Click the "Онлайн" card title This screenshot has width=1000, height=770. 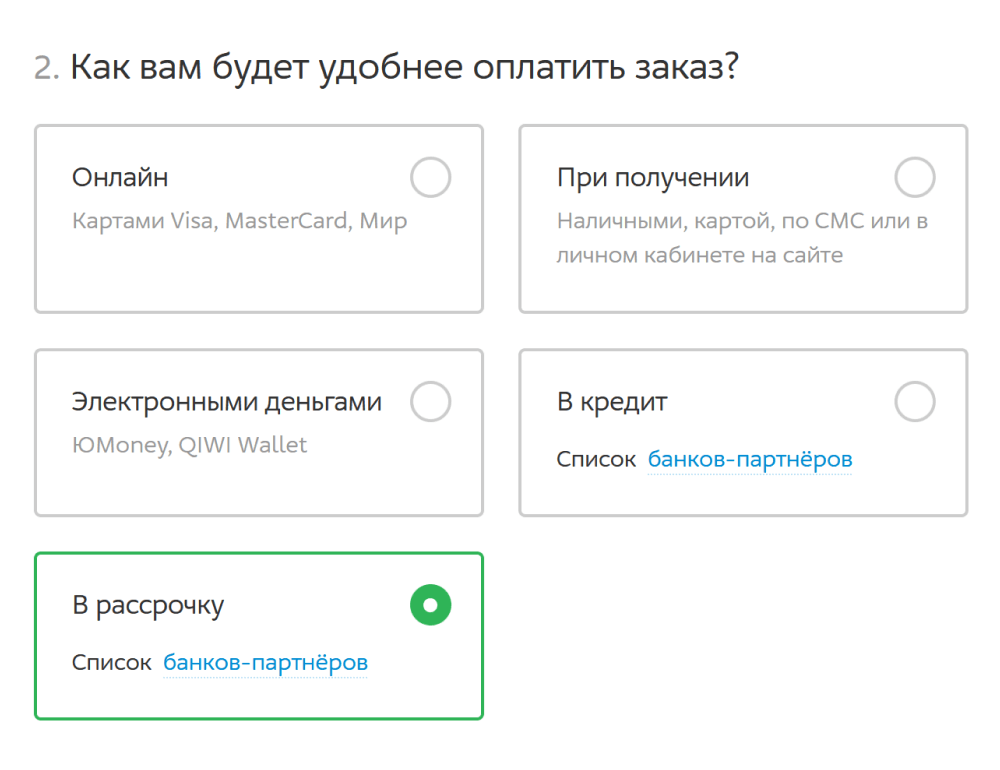(x=120, y=178)
